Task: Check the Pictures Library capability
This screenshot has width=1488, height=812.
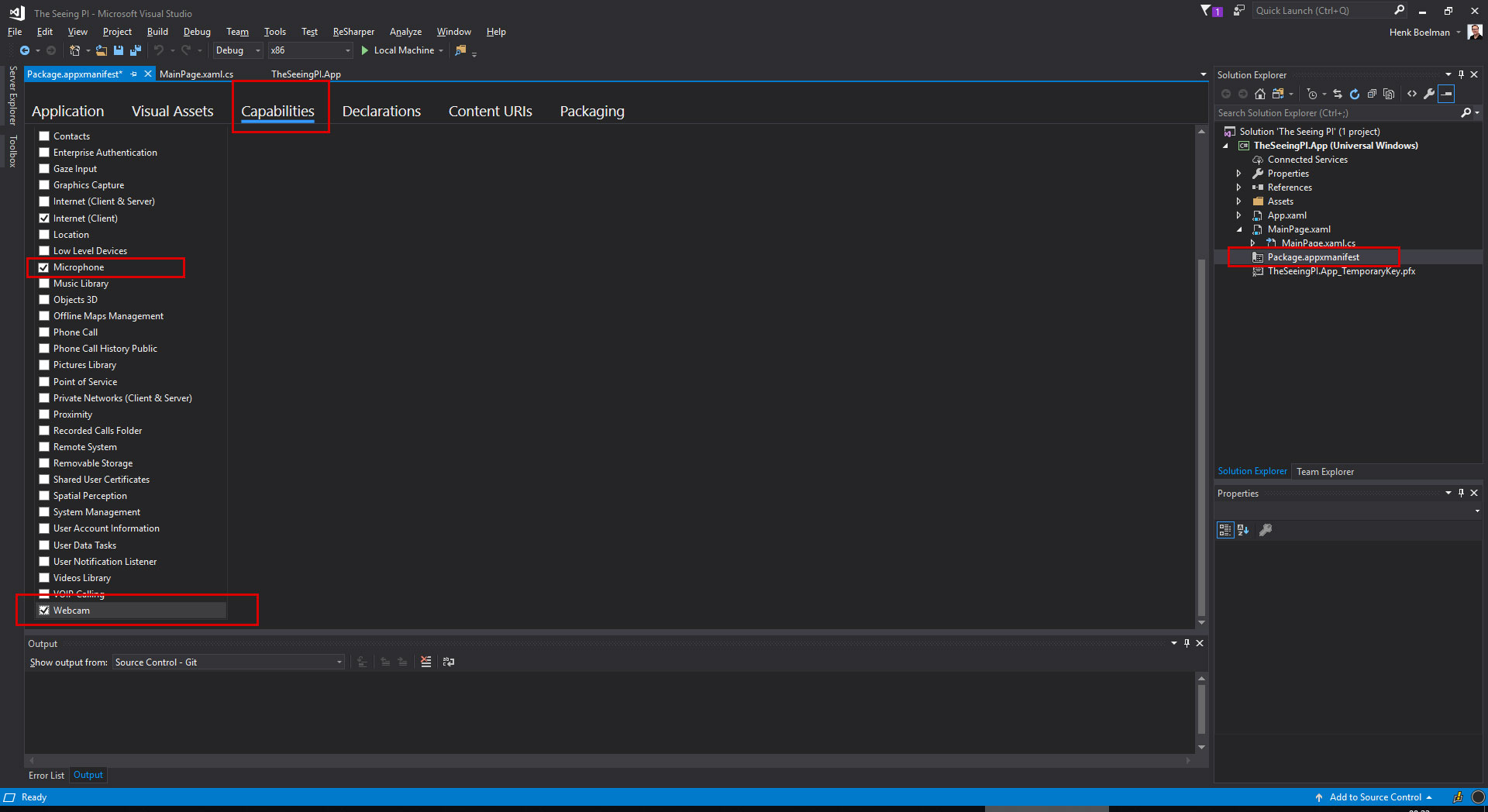Action: 44,365
